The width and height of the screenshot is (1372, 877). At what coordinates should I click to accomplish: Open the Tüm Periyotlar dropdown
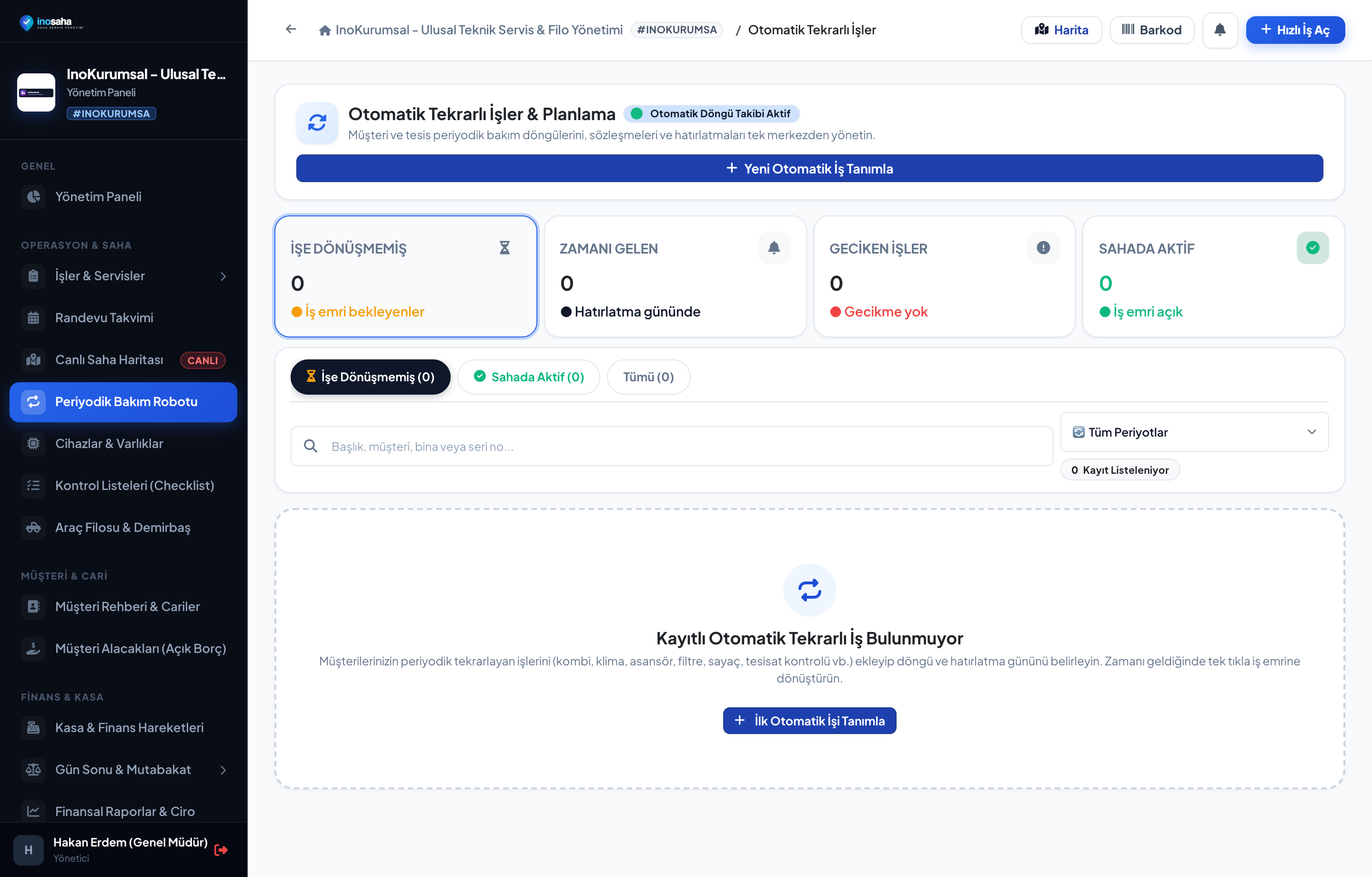click(1194, 432)
